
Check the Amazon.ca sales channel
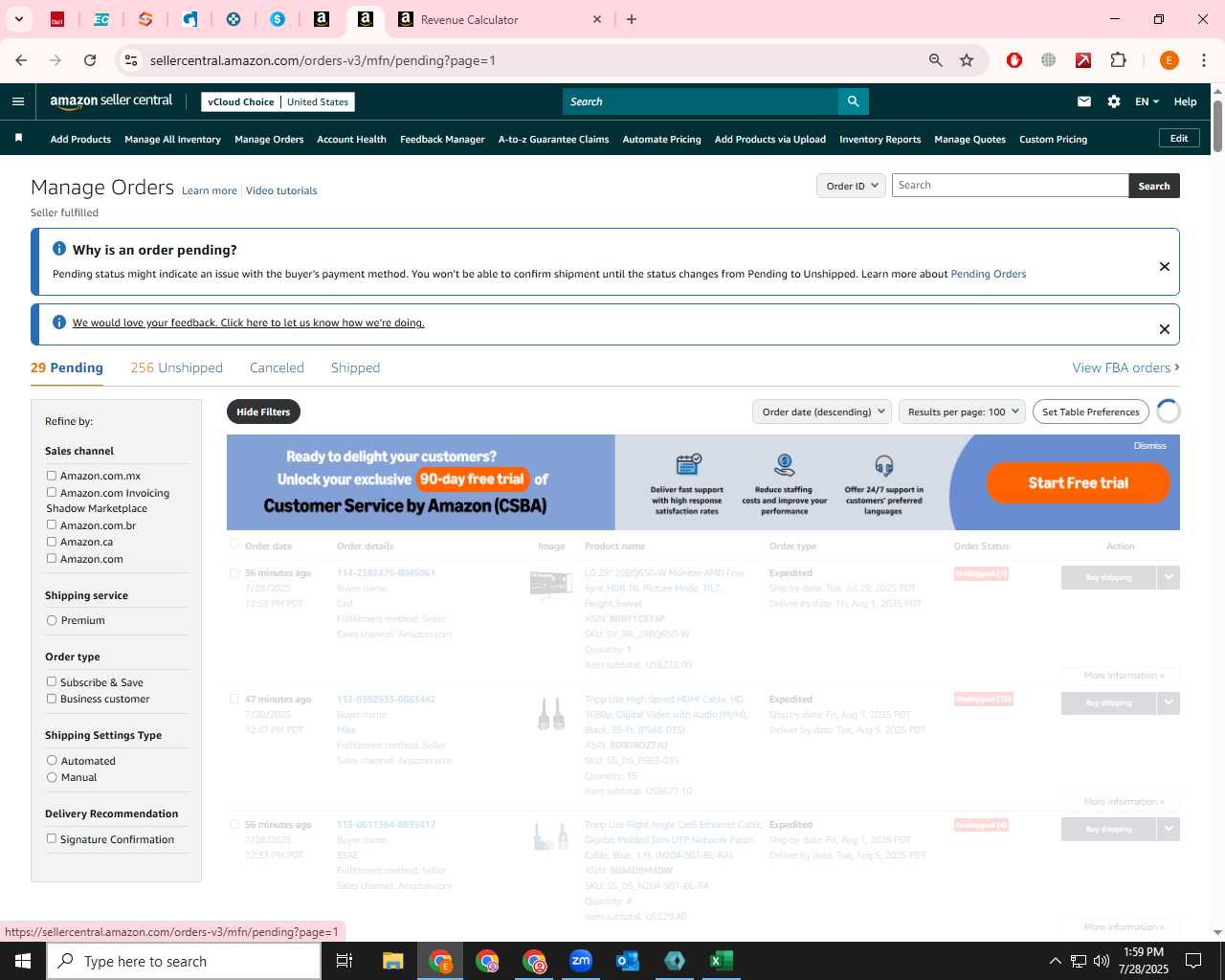tap(52, 542)
